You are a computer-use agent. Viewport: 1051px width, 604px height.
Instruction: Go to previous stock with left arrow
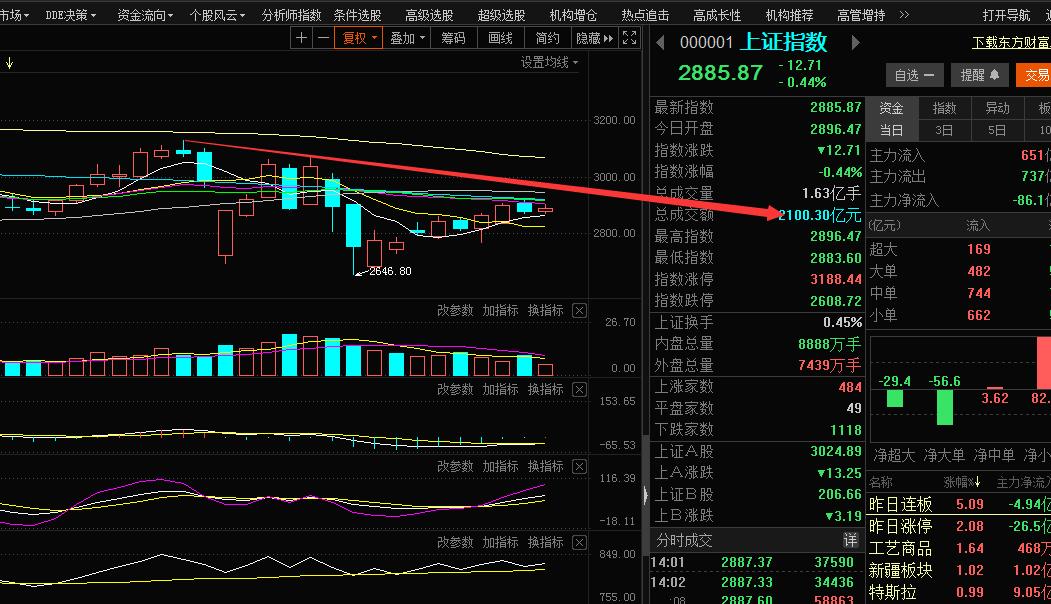point(660,43)
